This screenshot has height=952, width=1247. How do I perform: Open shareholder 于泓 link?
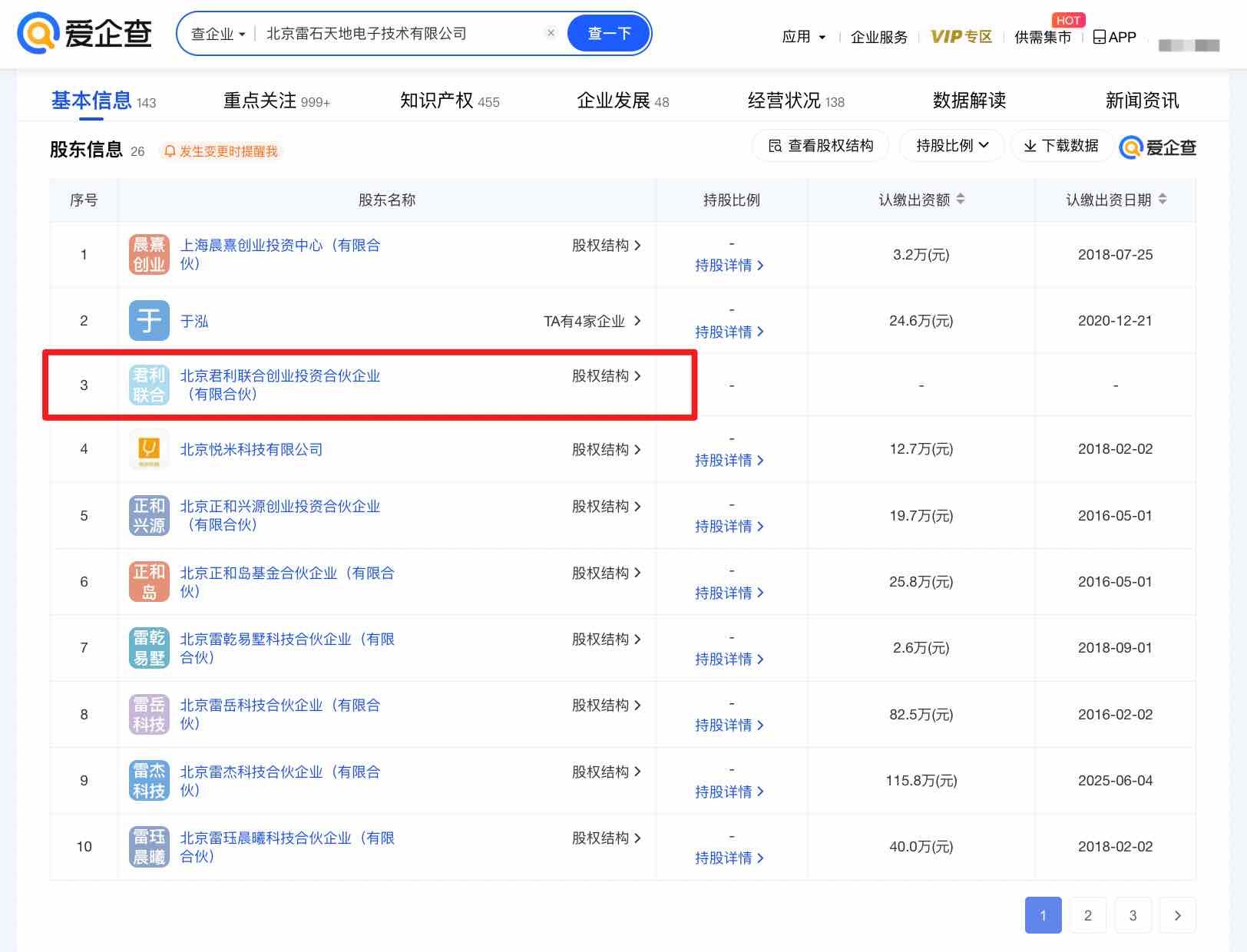(x=194, y=321)
